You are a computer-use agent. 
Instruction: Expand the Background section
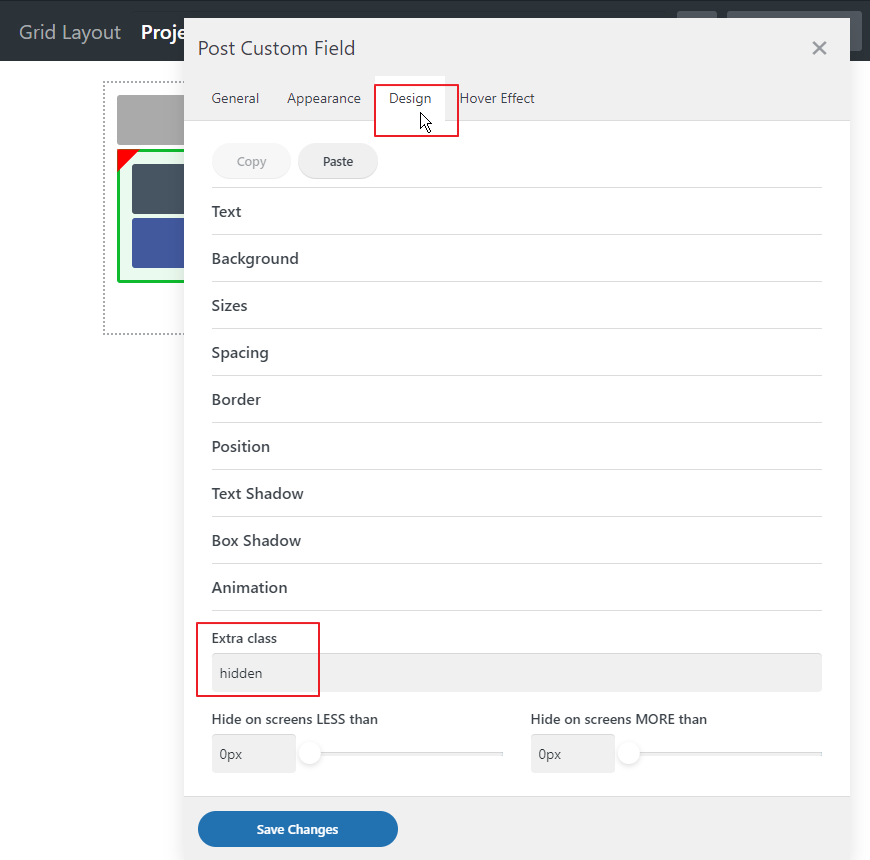pos(517,259)
